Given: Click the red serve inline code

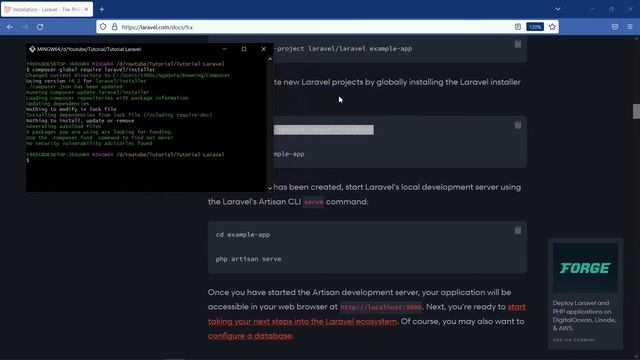Looking at the screenshot, I should pos(313,202).
